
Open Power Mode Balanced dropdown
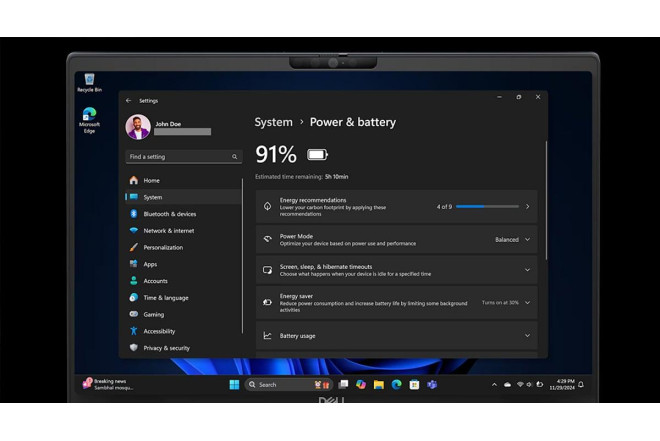pos(512,239)
